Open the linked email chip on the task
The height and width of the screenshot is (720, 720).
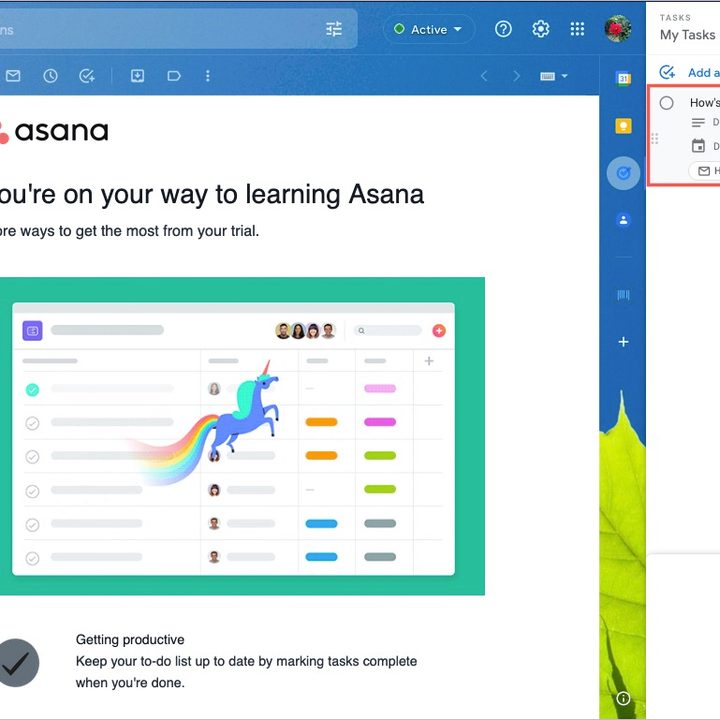[704, 171]
